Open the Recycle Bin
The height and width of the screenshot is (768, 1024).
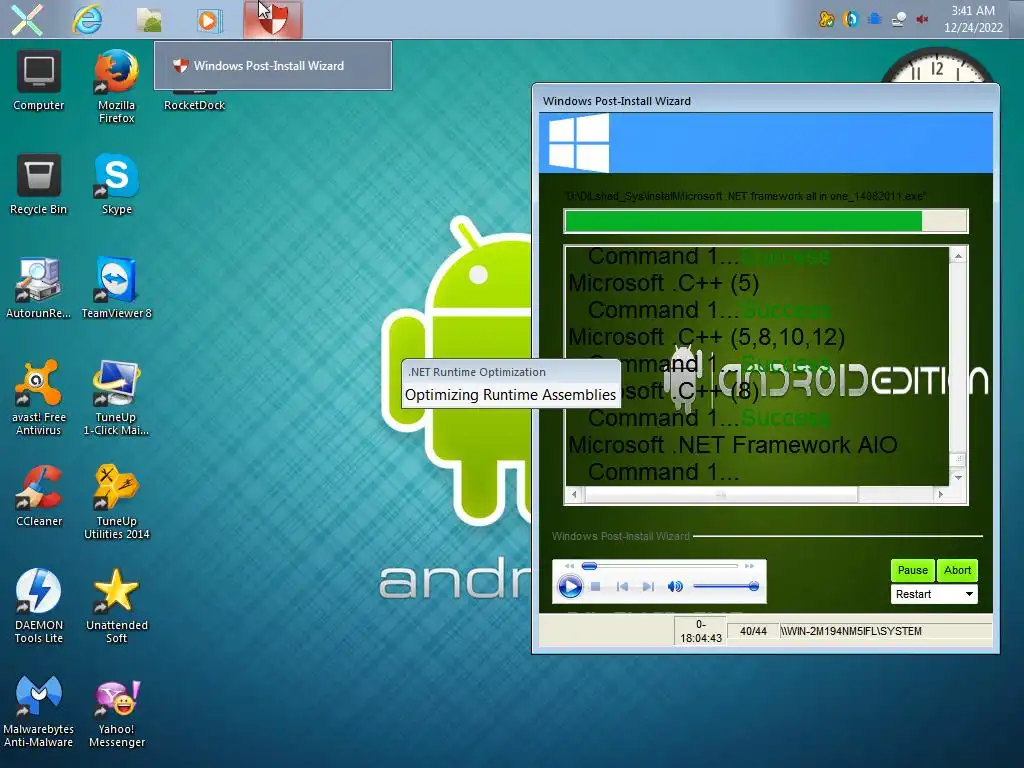coord(39,184)
